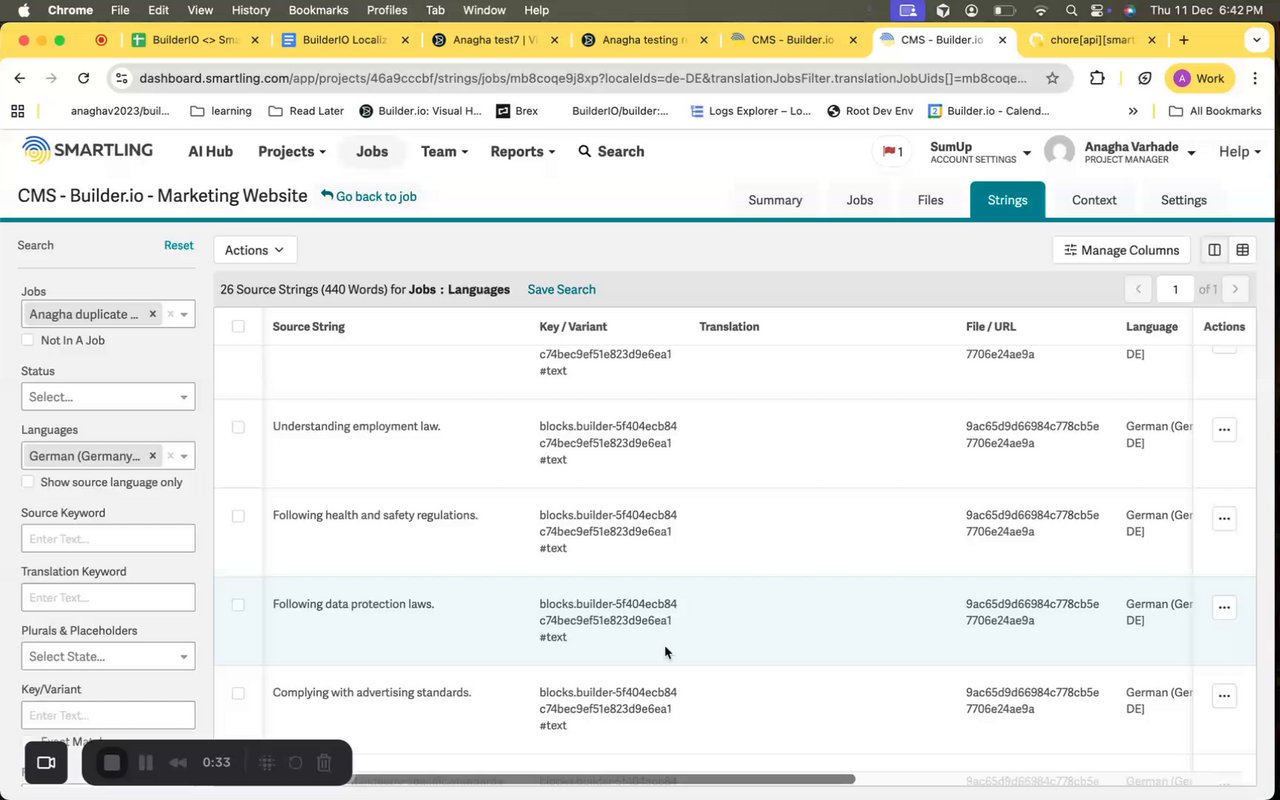Image resolution: width=1280 pixels, height=800 pixels.
Task: Bookmark page with the star icon
Action: pyautogui.click(x=1052, y=78)
